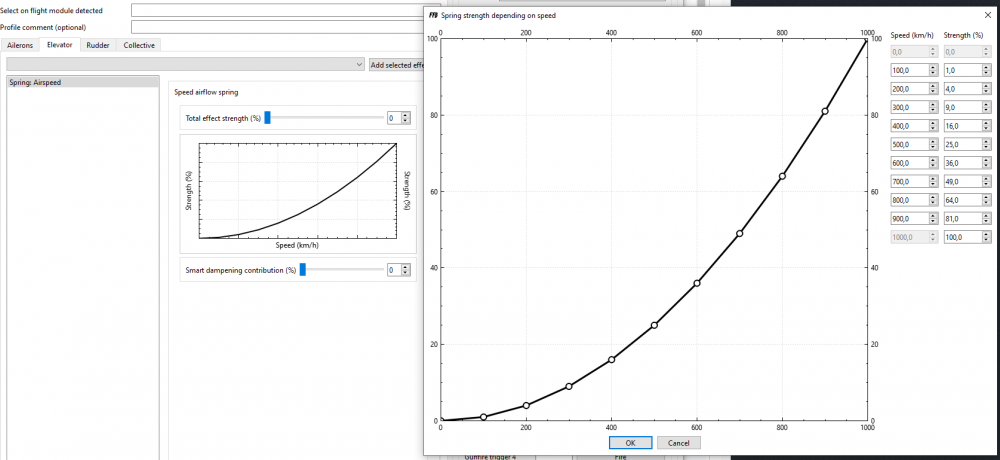Adjust the Smart dampening contribution slider
This screenshot has width=1000, height=460.
click(x=341, y=270)
